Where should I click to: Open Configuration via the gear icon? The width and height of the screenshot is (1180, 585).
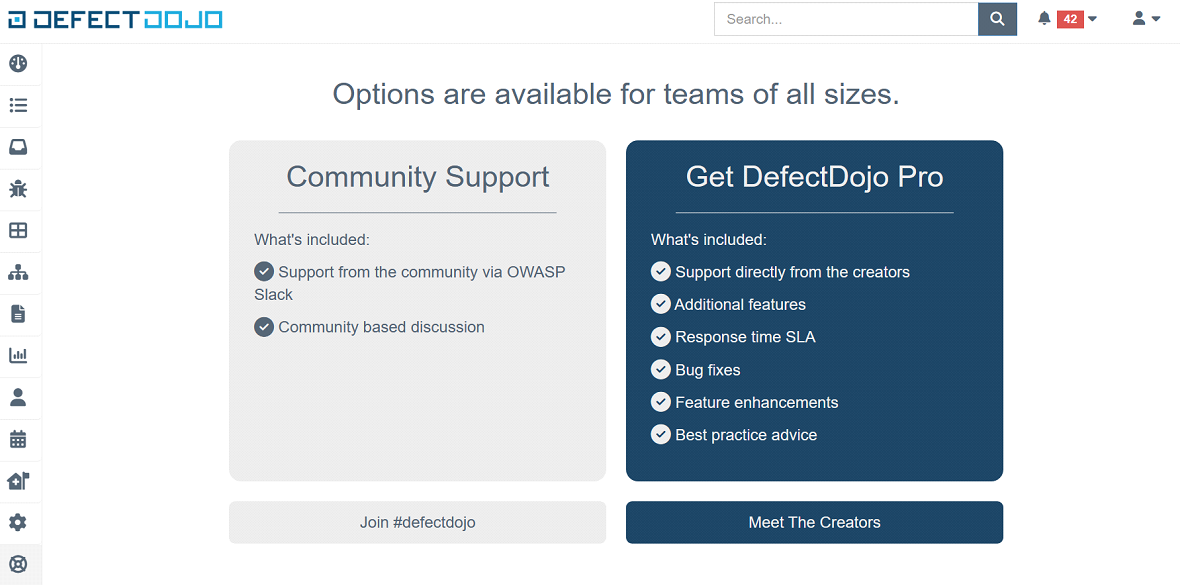click(20, 522)
